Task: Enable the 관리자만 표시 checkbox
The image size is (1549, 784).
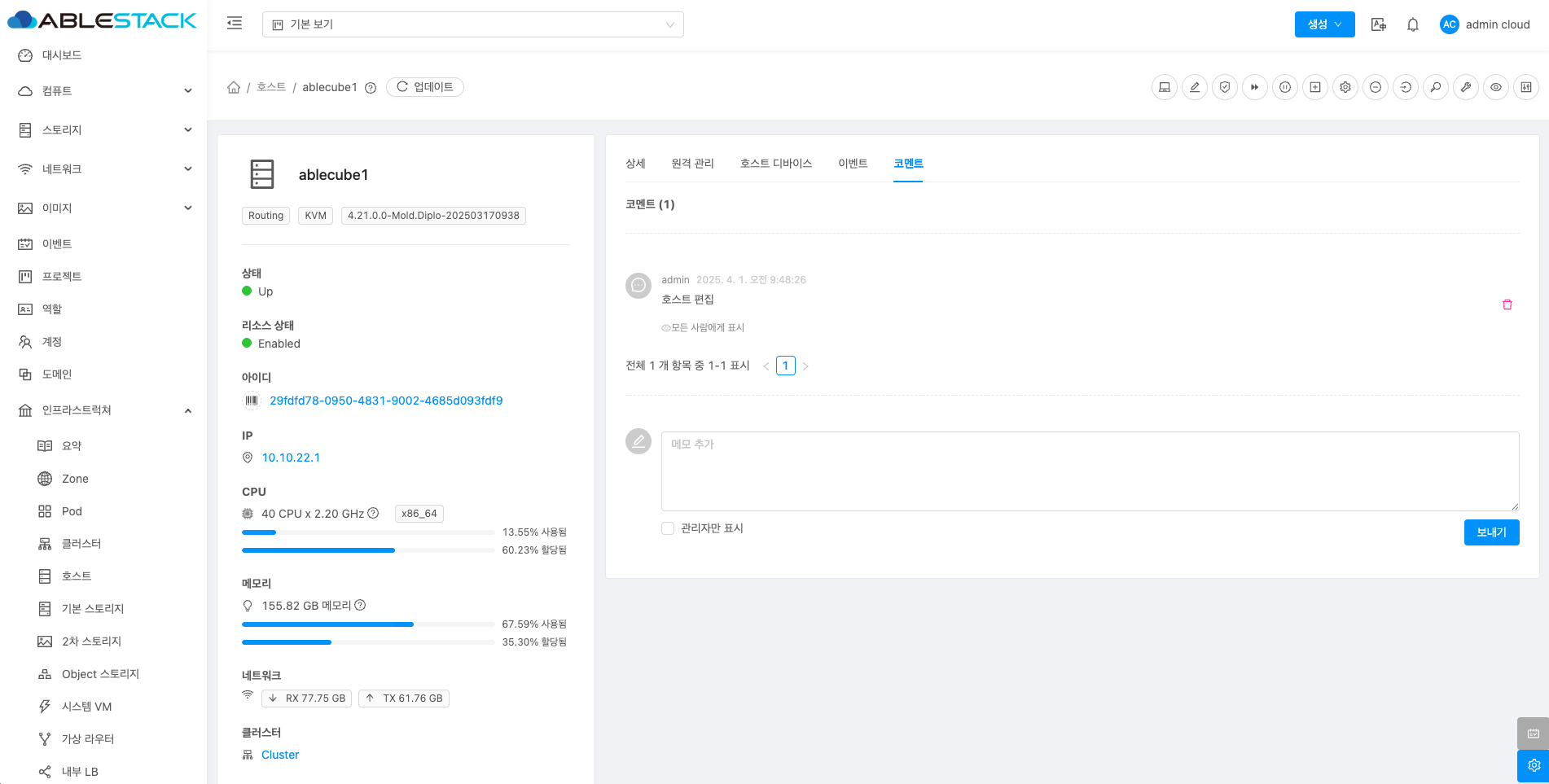Action: (668, 528)
